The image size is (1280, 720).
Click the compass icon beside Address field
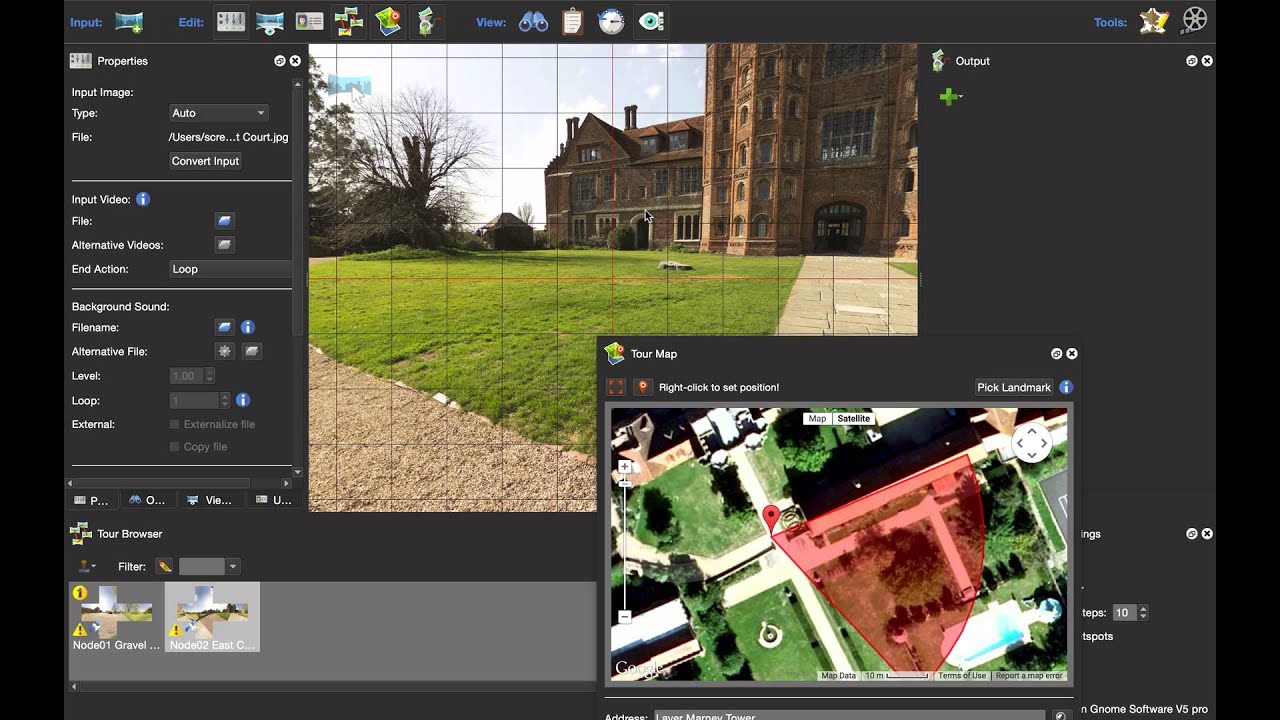pyautogui.click(x=1060, y=716)
